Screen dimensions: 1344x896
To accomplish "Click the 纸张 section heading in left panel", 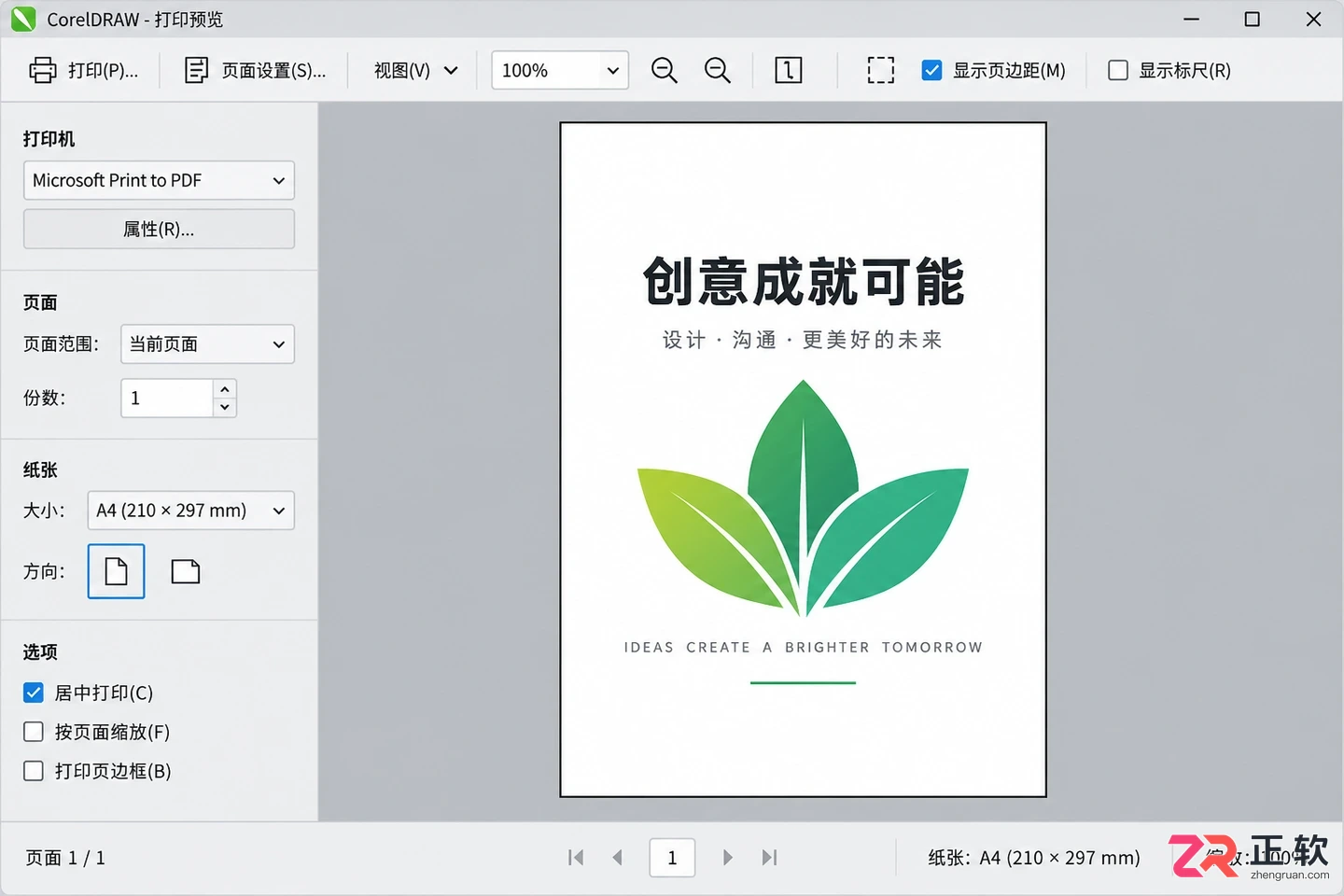I will 40,469.
